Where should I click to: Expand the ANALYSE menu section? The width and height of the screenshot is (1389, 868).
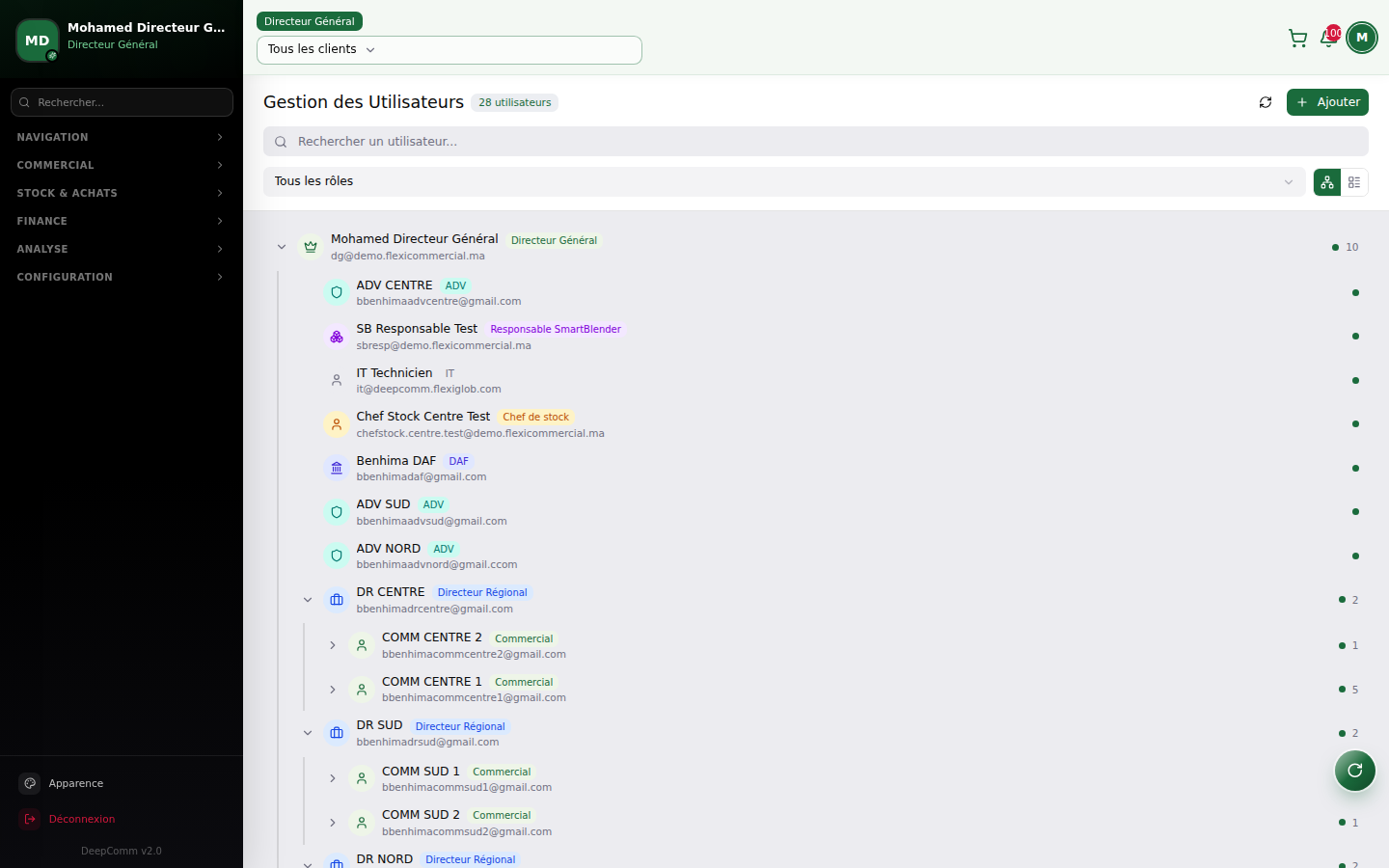[x=122, y=249]
